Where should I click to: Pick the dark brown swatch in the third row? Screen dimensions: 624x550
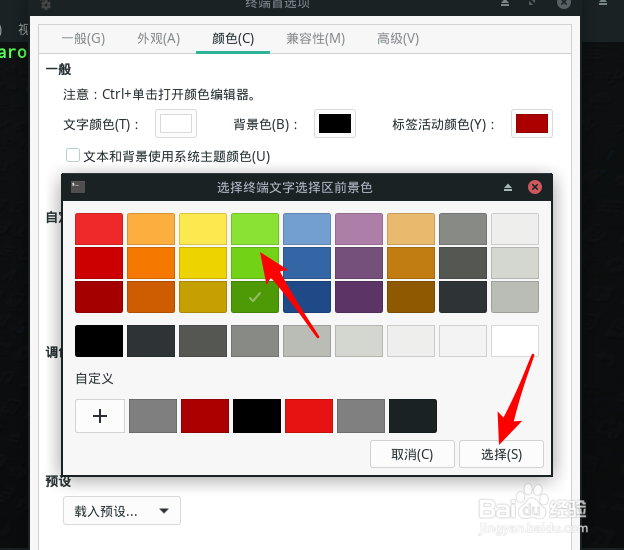coord(411,297)
